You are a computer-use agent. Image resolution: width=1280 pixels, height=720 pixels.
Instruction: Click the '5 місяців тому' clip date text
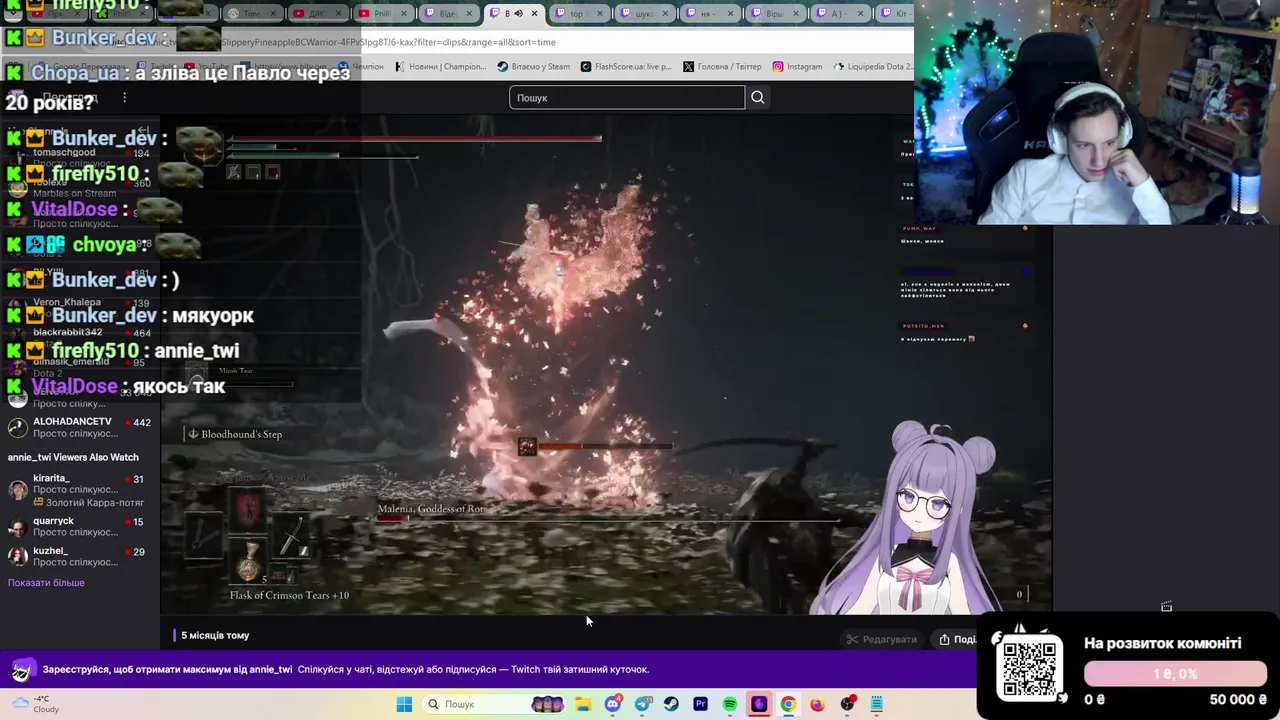215,635
